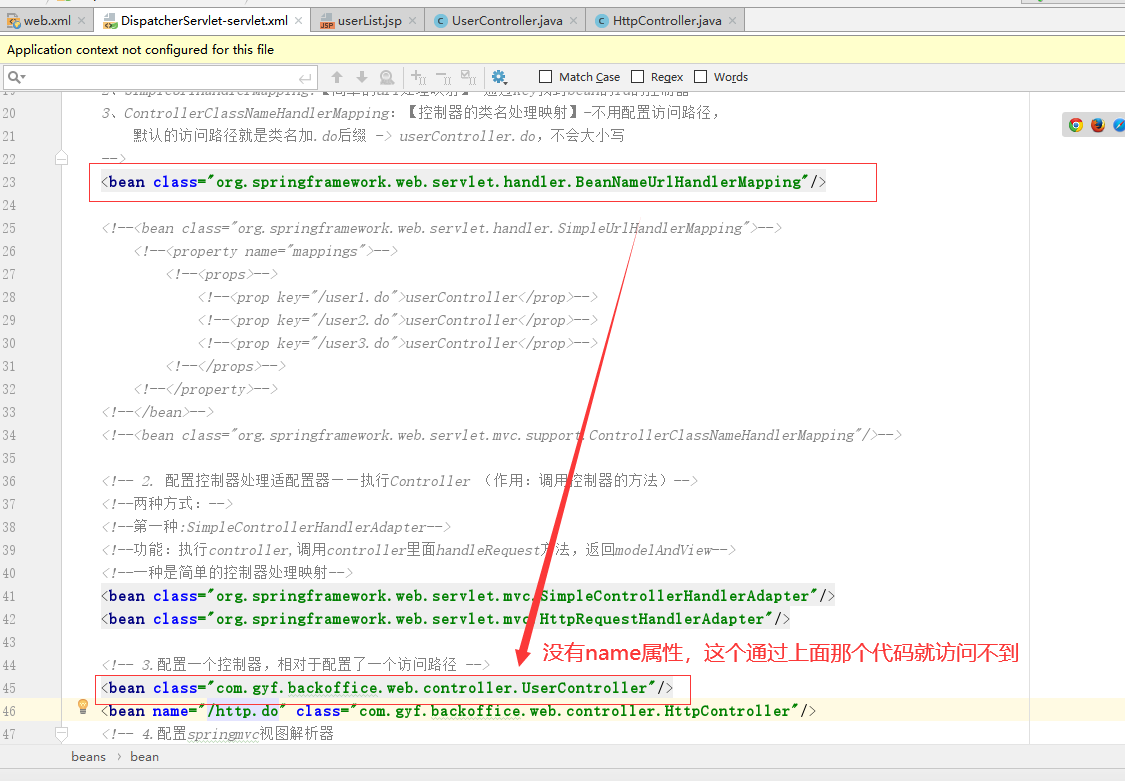Open the search settings gear menu
The image size is (1125, 781).
tap(499, 77)
